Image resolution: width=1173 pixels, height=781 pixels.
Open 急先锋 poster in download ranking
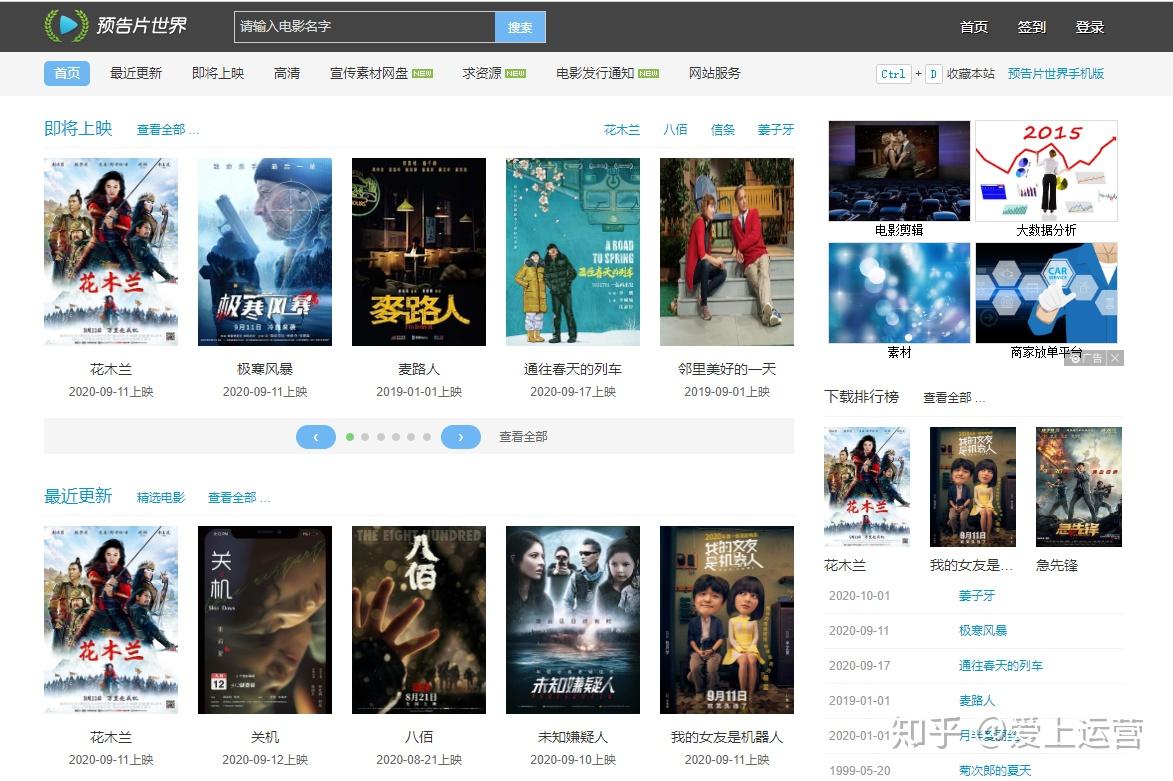coord(1079,486)
